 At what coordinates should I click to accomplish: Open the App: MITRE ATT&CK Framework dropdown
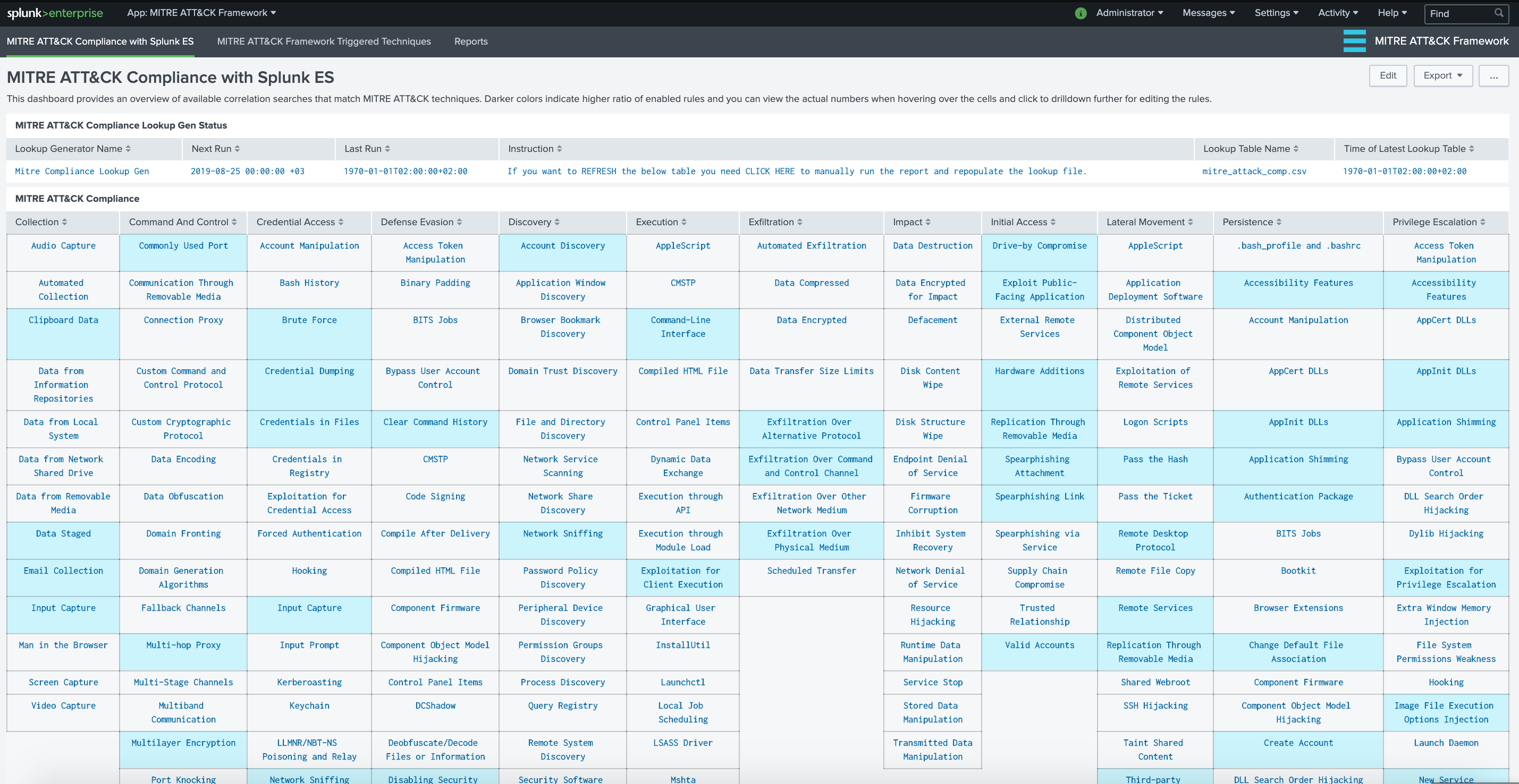coord(201,13)
